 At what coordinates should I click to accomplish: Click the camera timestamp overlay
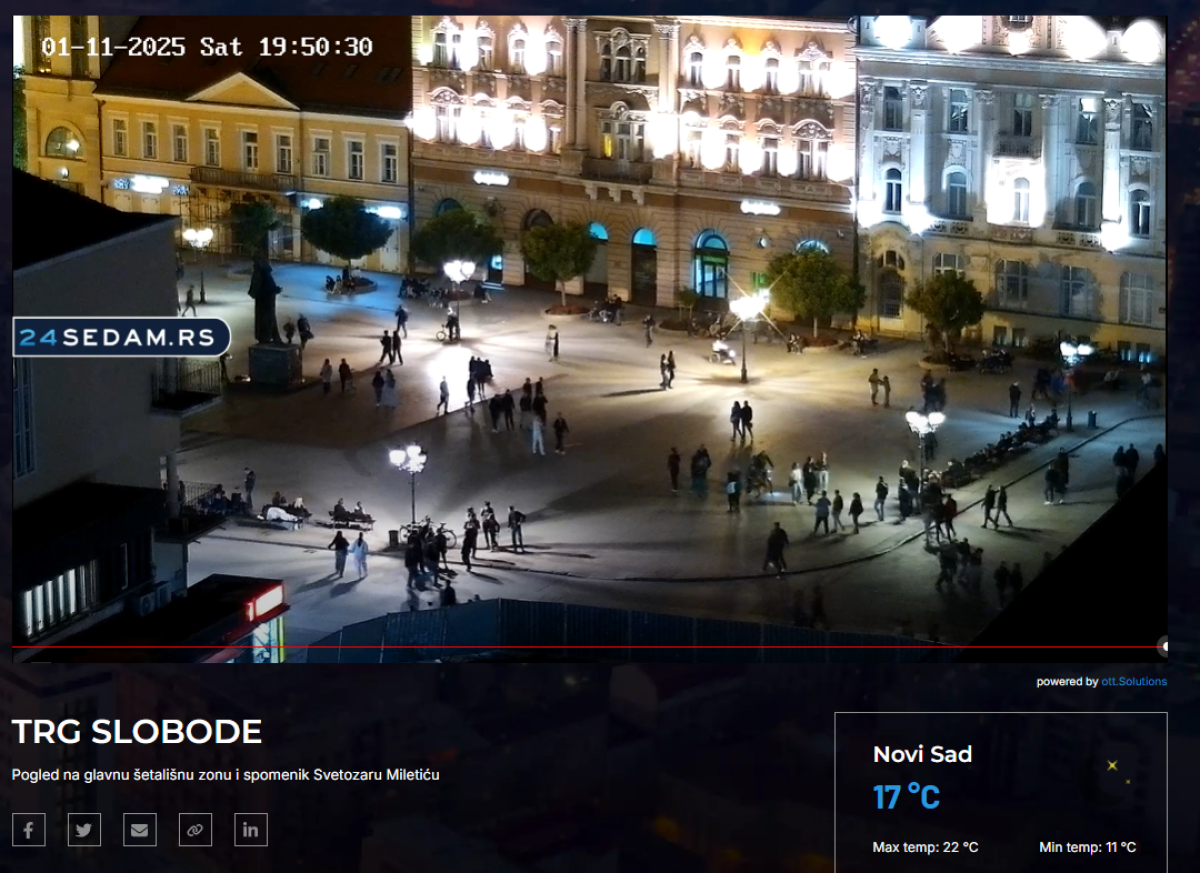(207, 47)
